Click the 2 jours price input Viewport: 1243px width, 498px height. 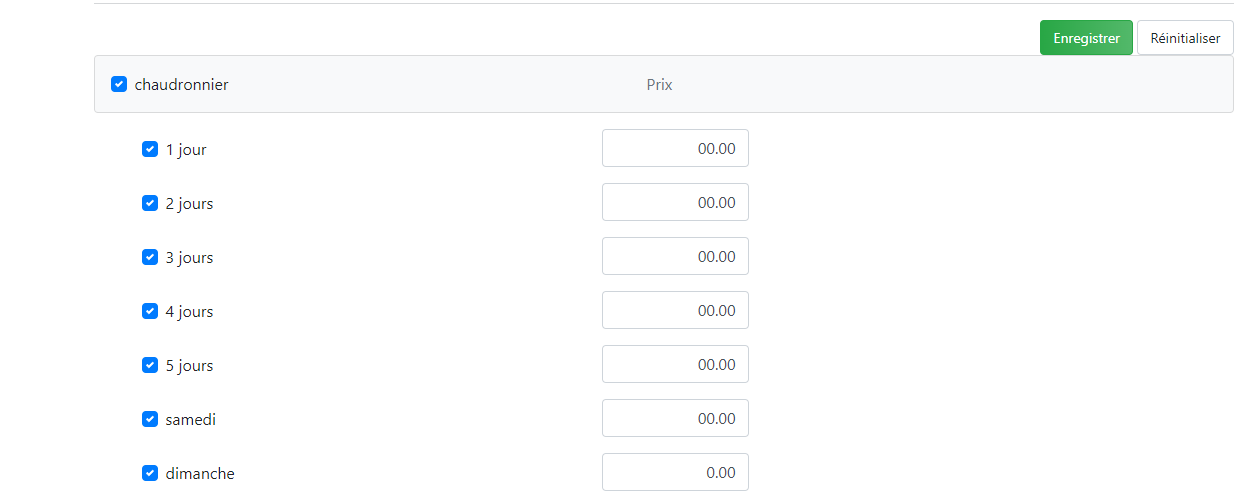coord(675,202)
